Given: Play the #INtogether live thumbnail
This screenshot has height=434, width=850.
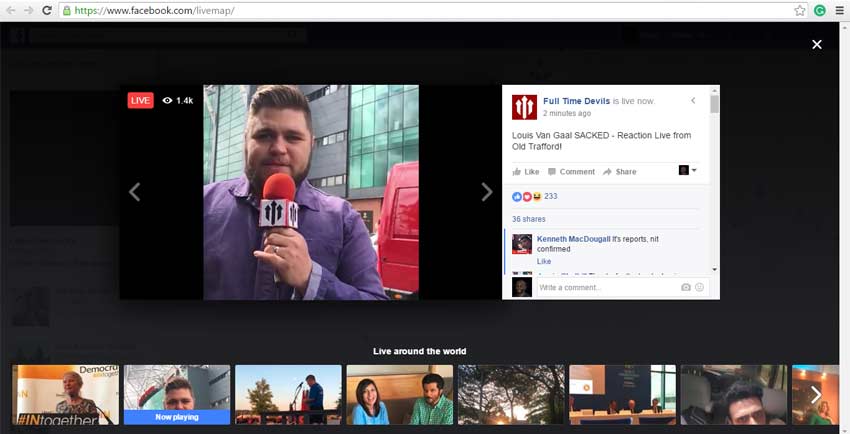Looking at the screenshot, I should tap(66, 394).
